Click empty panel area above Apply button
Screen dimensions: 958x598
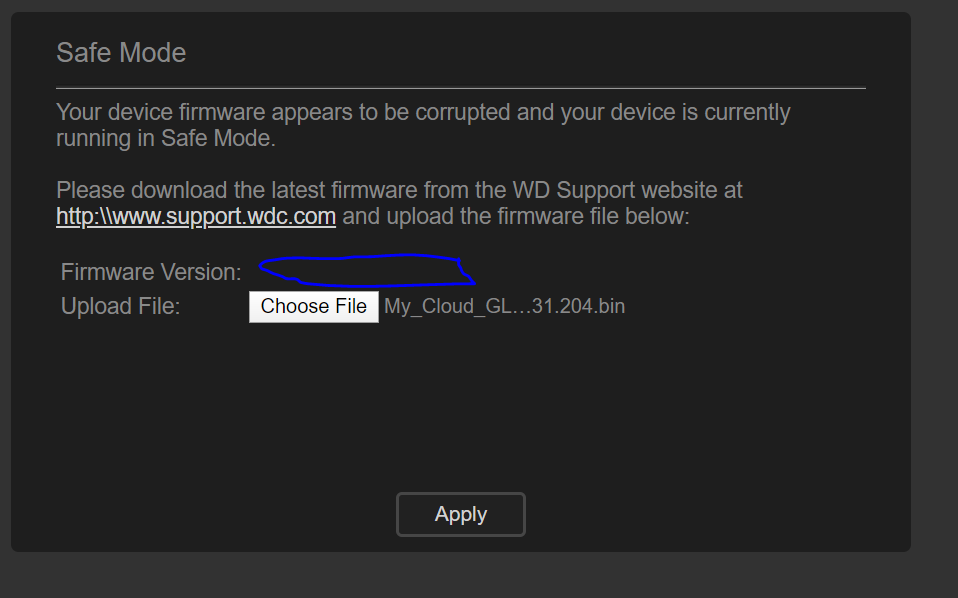(460, 420)
